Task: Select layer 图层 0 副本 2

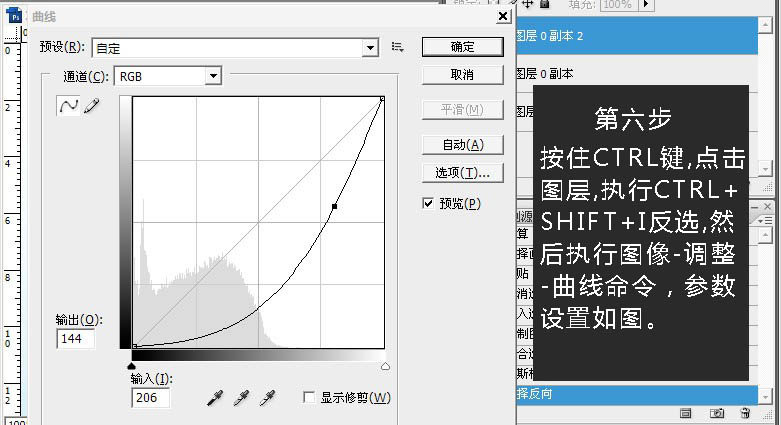Action: [637, 36]
